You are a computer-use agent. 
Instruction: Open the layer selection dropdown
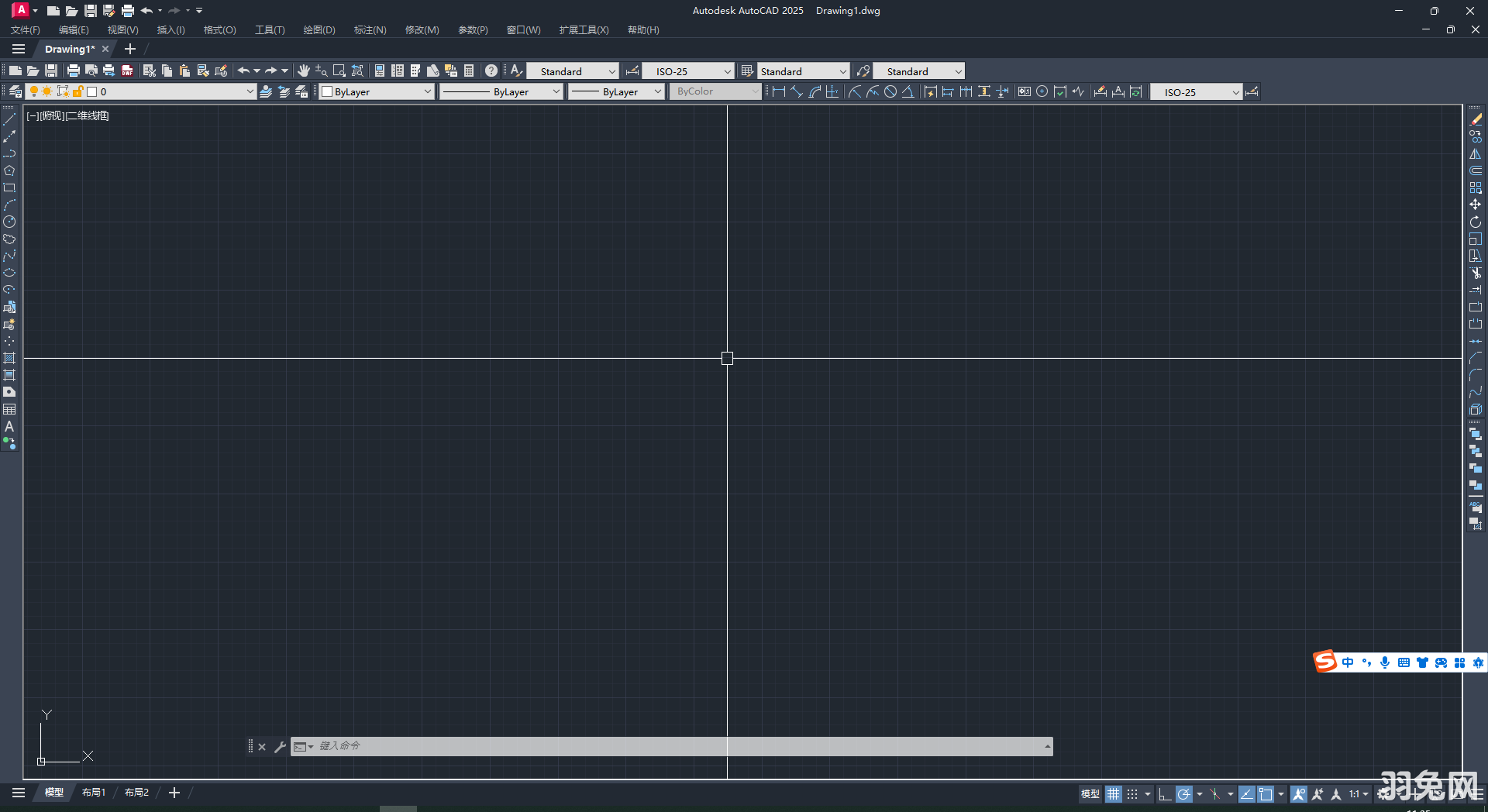click(250, 91)
